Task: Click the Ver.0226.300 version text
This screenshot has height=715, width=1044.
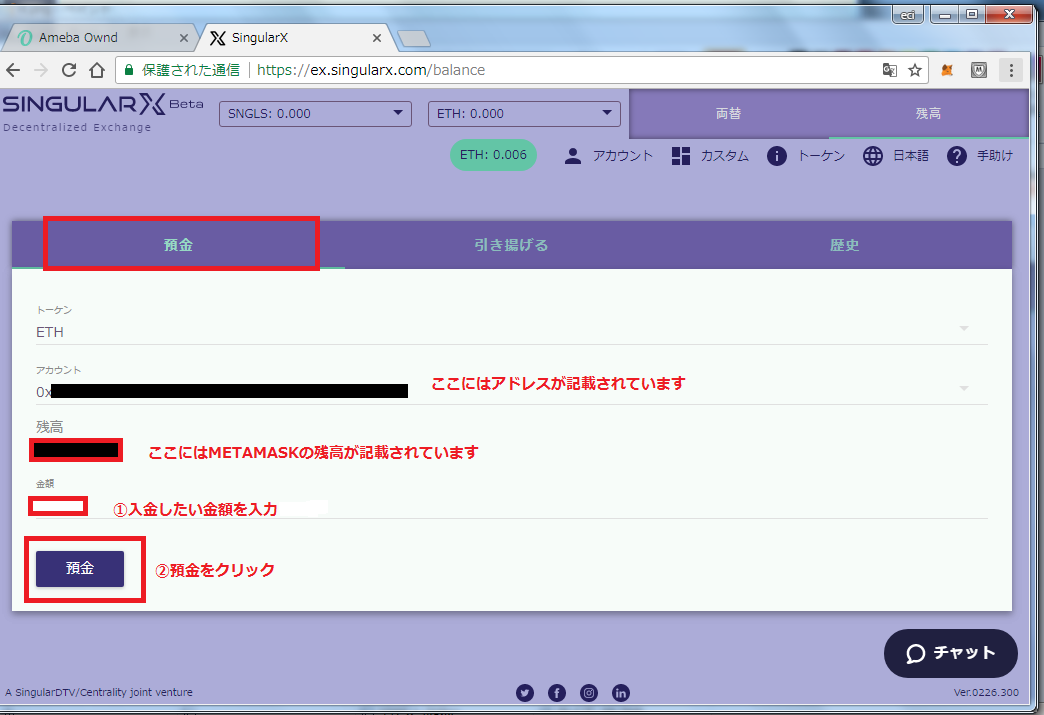Action: click(985, 692)
